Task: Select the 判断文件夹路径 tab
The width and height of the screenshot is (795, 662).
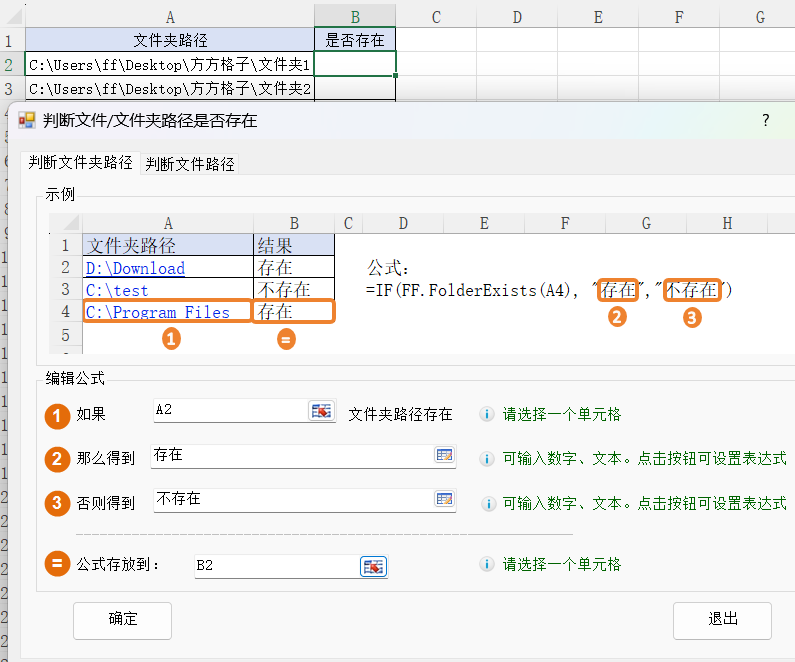Action: pos(80,163)
